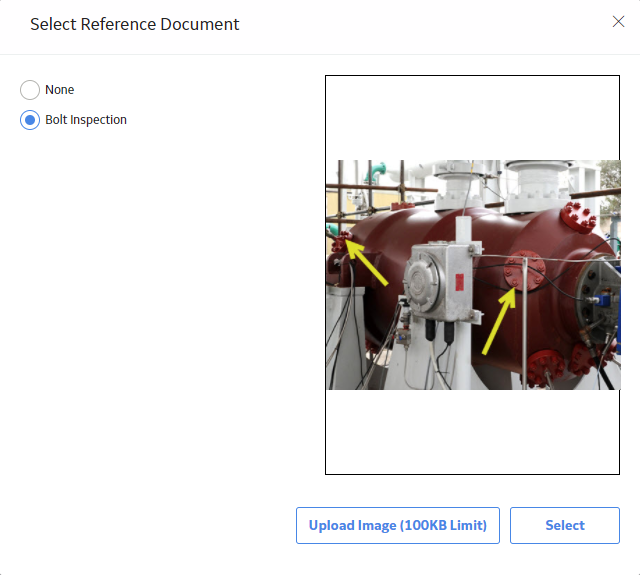Screen dimensions: 640x575
Task: Click the bolt inspection preview image
Action: [x=473, y=275]
